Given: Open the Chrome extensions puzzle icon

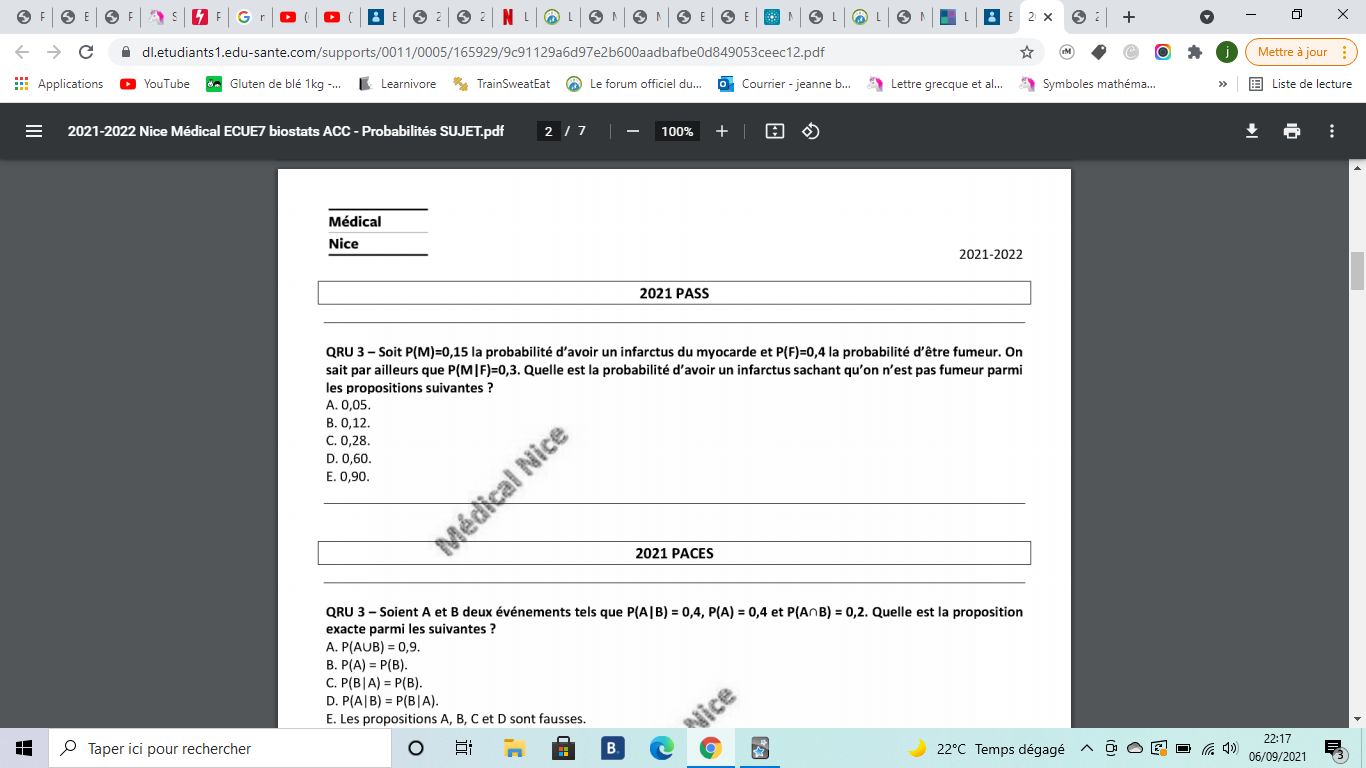Looking at the screenshot, I should (1194, 52).
